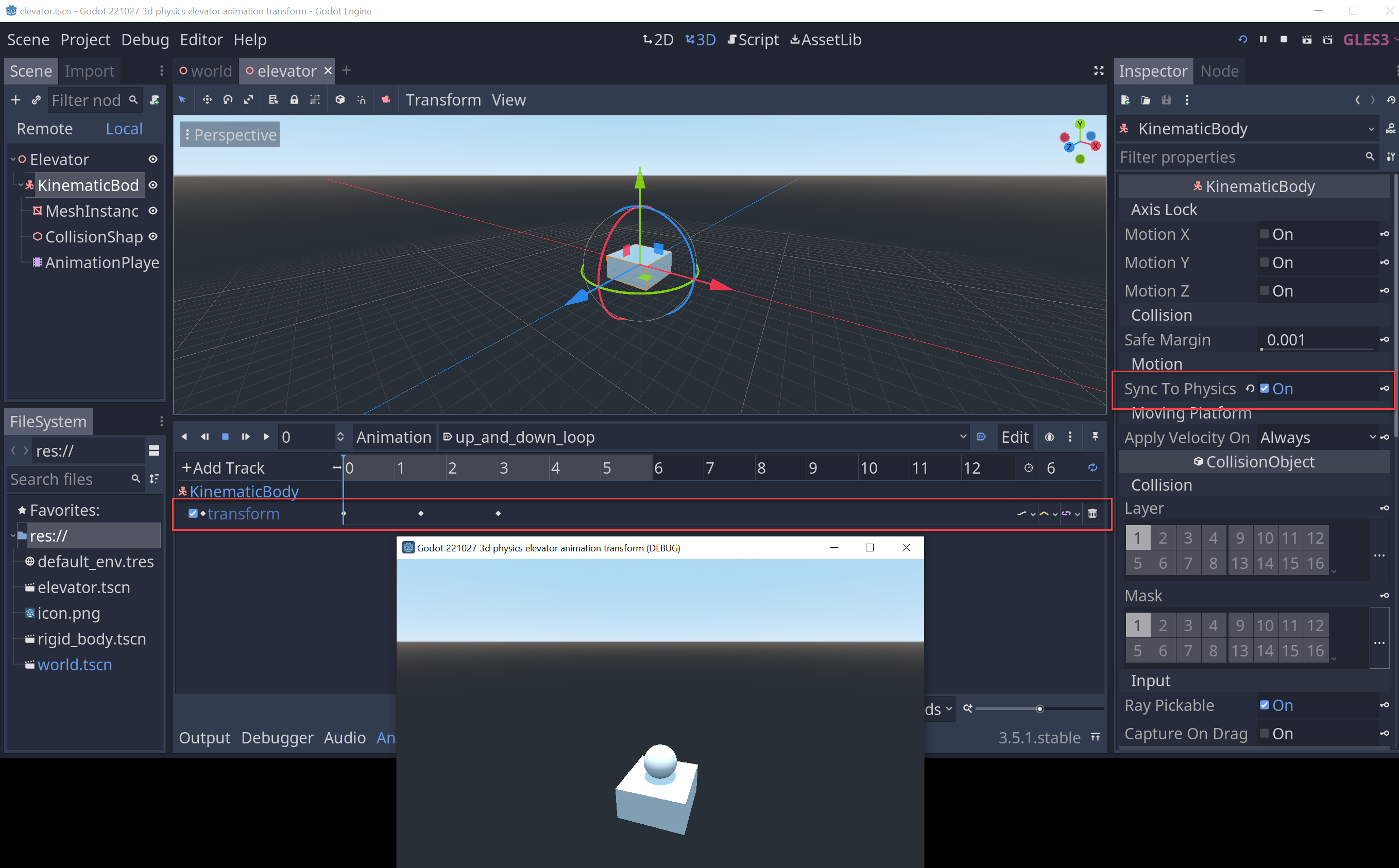Play animation backwards from end
The height and width of the screenshot is (868, 1399).
click(184, 437)
